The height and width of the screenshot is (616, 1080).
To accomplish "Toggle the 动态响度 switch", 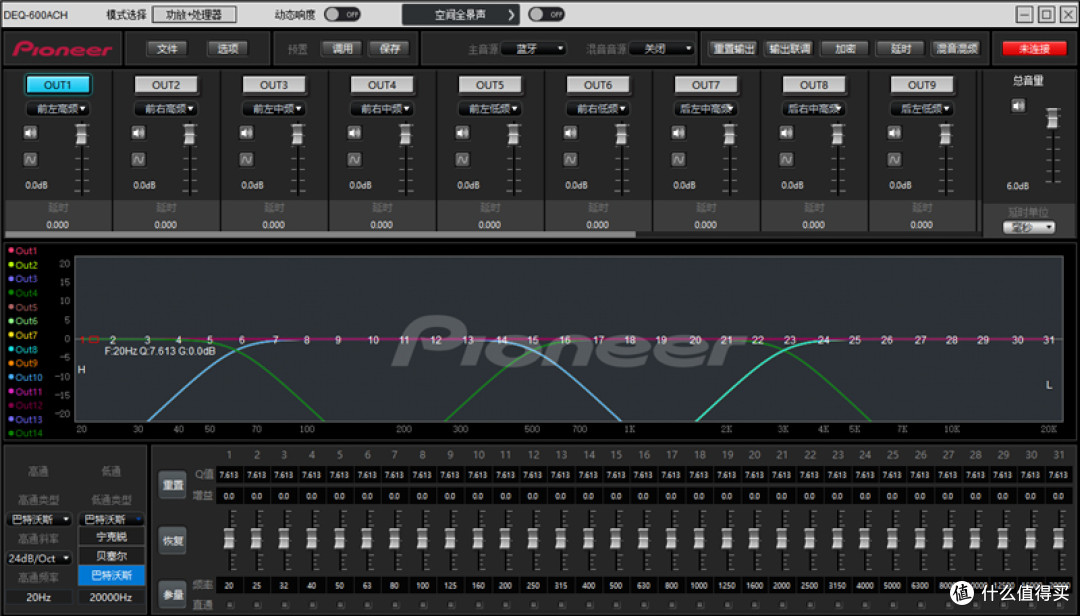I will pyautogui.click(x=342, y=14).
